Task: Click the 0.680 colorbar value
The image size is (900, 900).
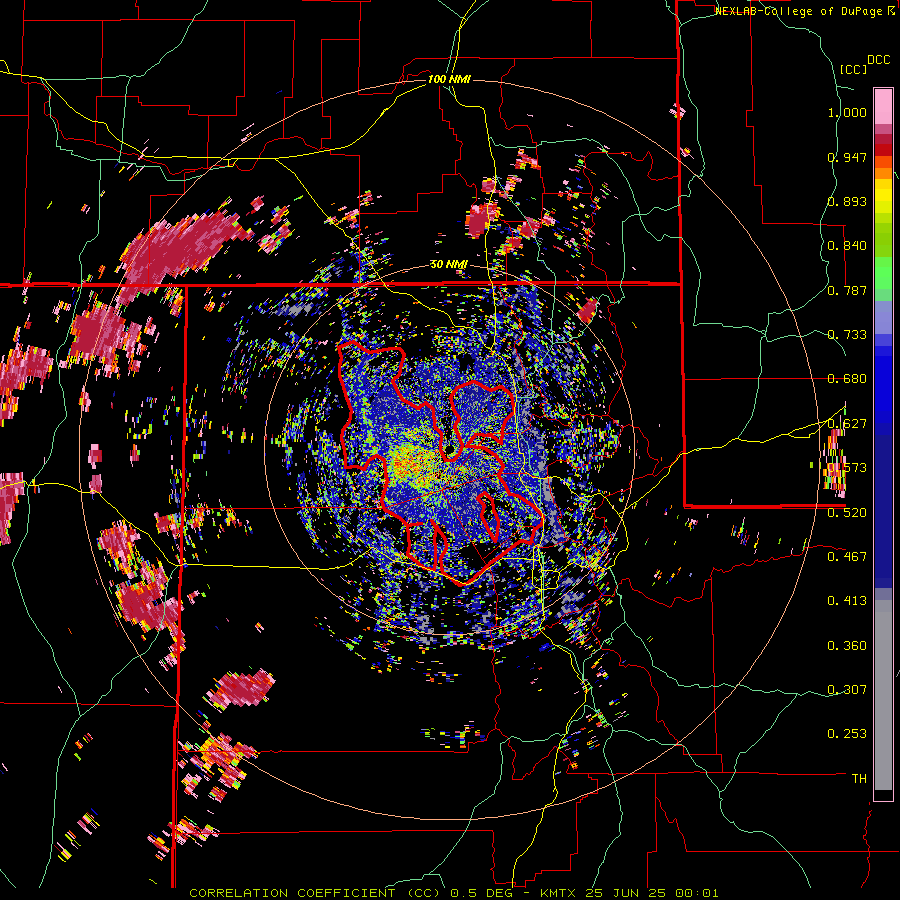Action: (847, 379)
